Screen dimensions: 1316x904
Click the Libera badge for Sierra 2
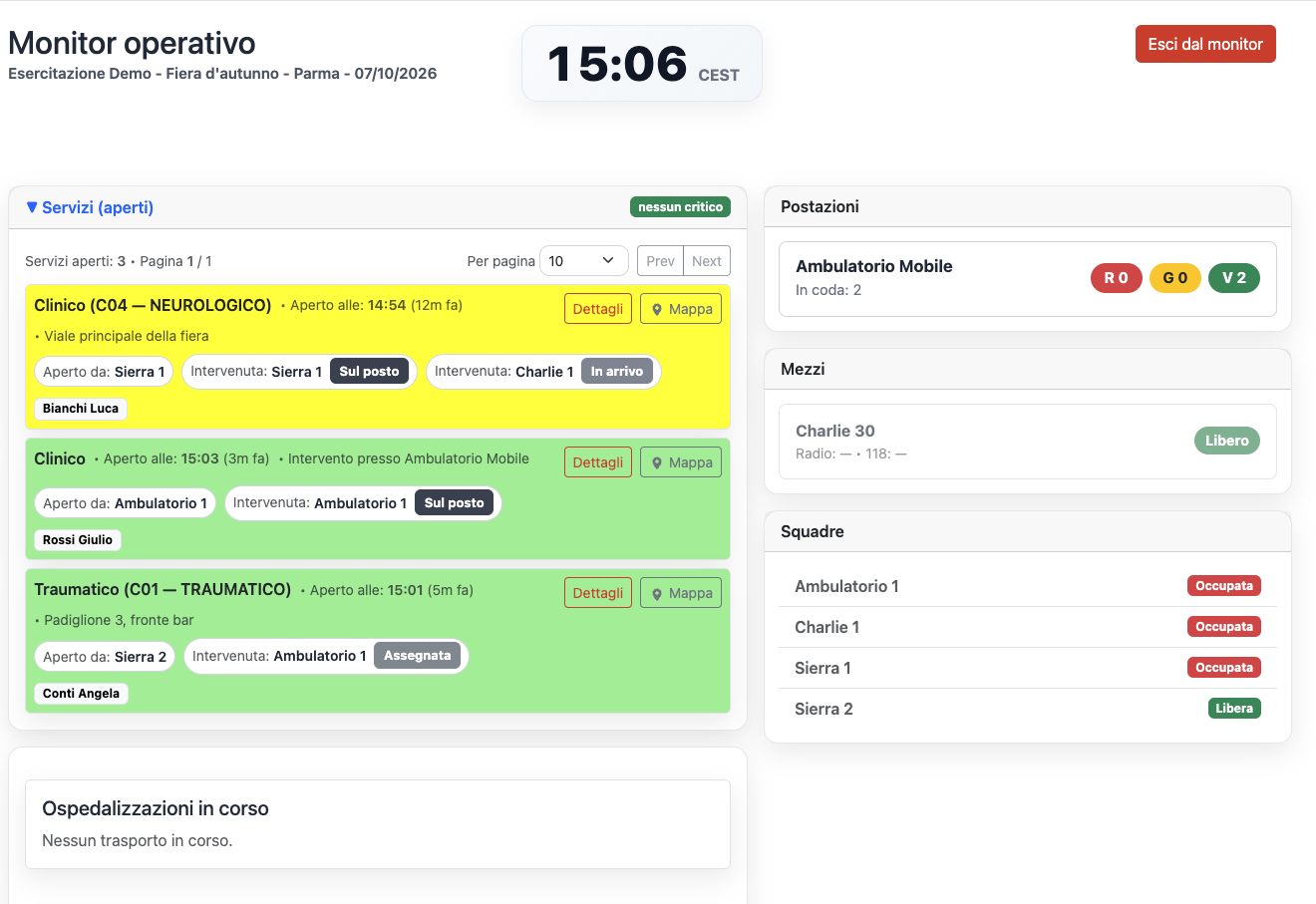tap(1234, 709)
